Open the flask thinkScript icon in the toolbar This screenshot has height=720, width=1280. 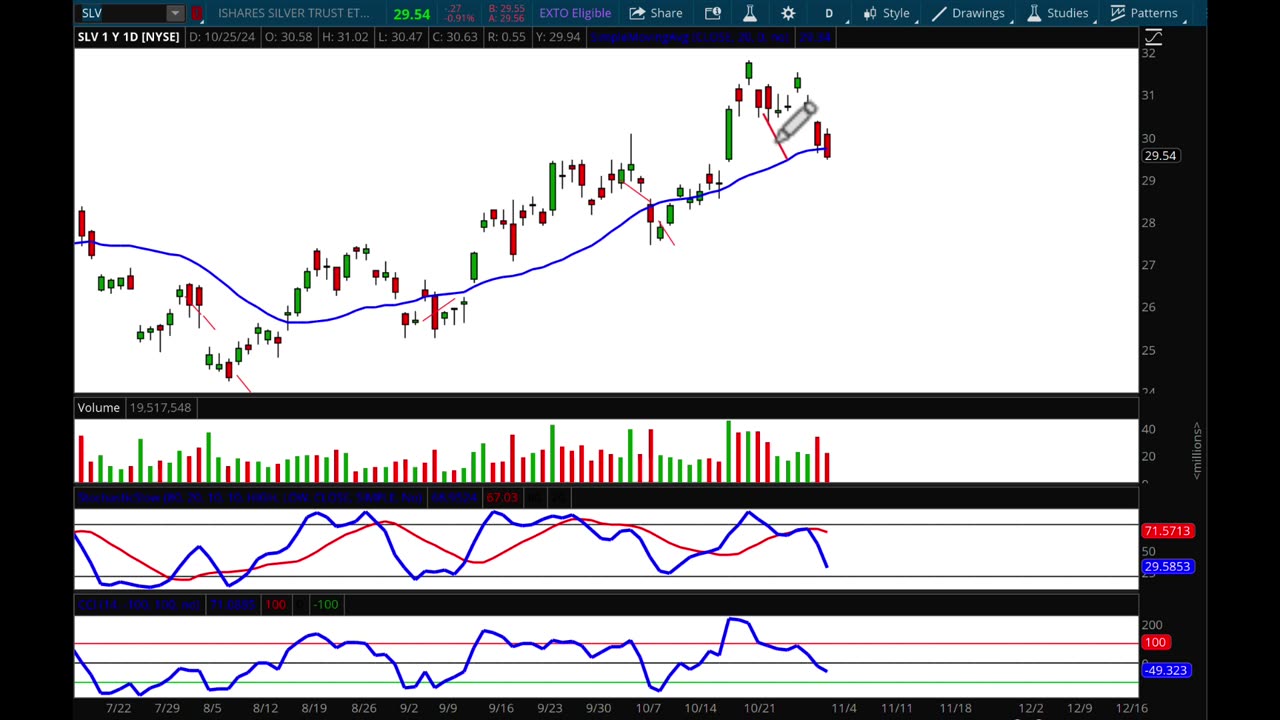[x=749, y=13]
